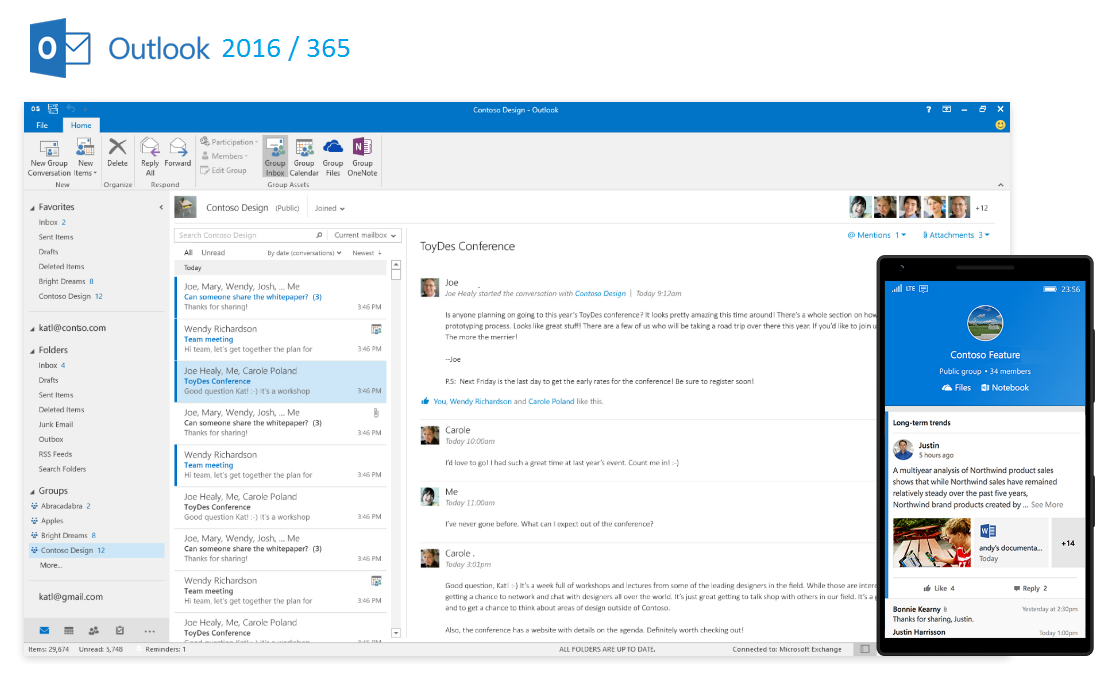1119x684 pixels.
Task: Click Reply All in the ribbon
Action: click(x=150, y=157)
